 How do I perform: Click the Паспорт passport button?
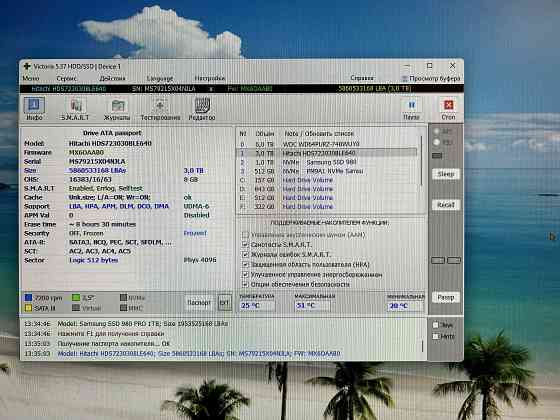click(x=199, y=302)
